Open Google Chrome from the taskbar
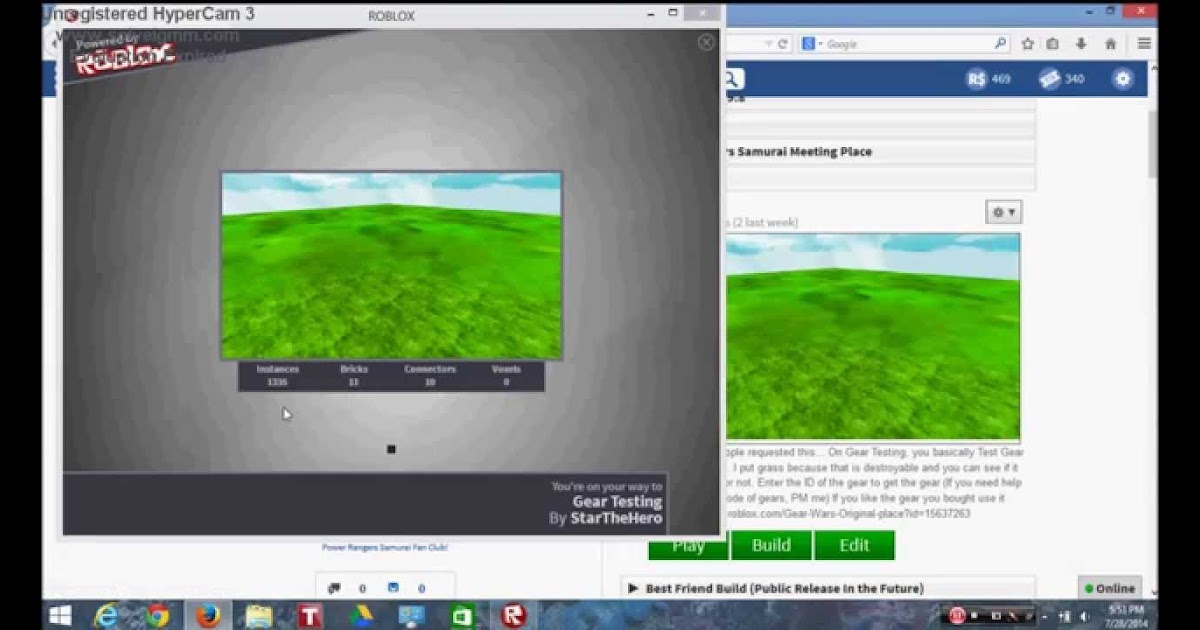 158,615
